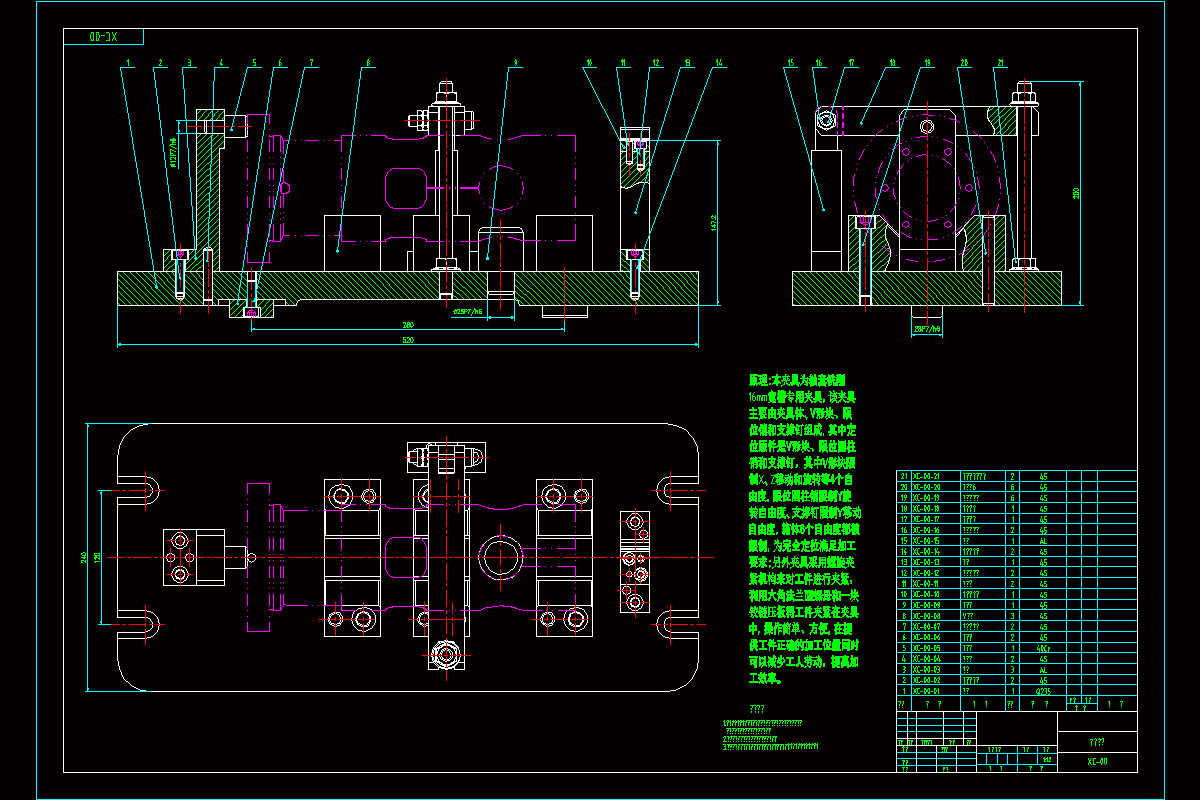Click the AL material cell in row 15
Viewport: 1200px width, 800px height.
point(1043,540)
